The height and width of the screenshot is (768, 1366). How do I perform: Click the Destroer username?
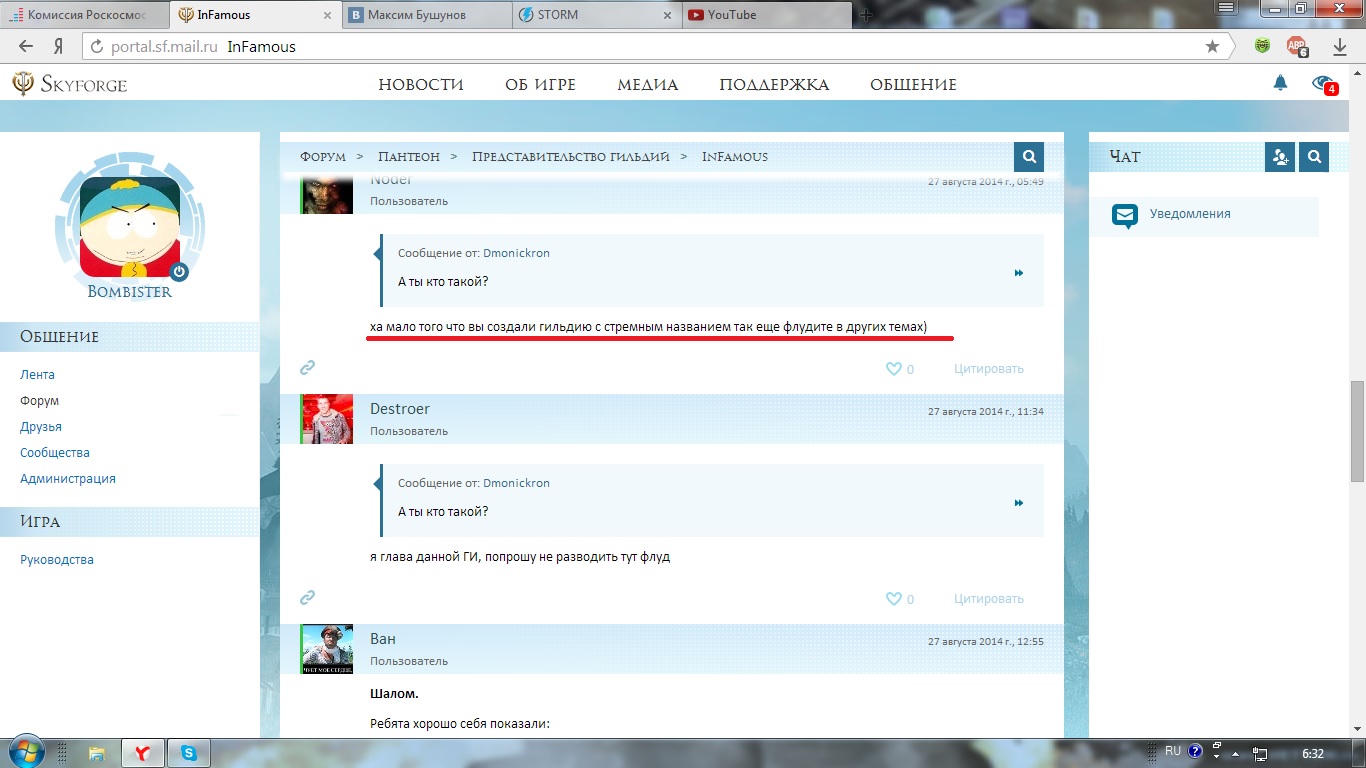click(x=400, y=409)
